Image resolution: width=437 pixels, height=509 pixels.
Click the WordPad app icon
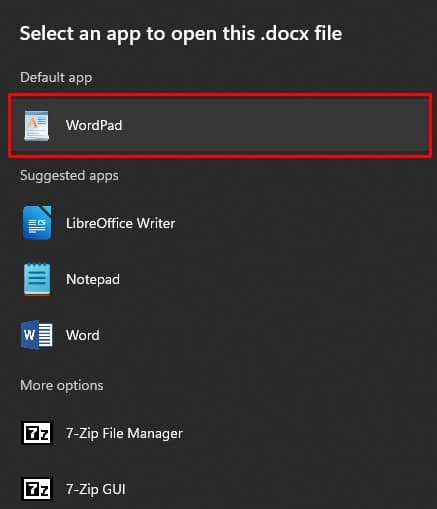tap(37, 126)
